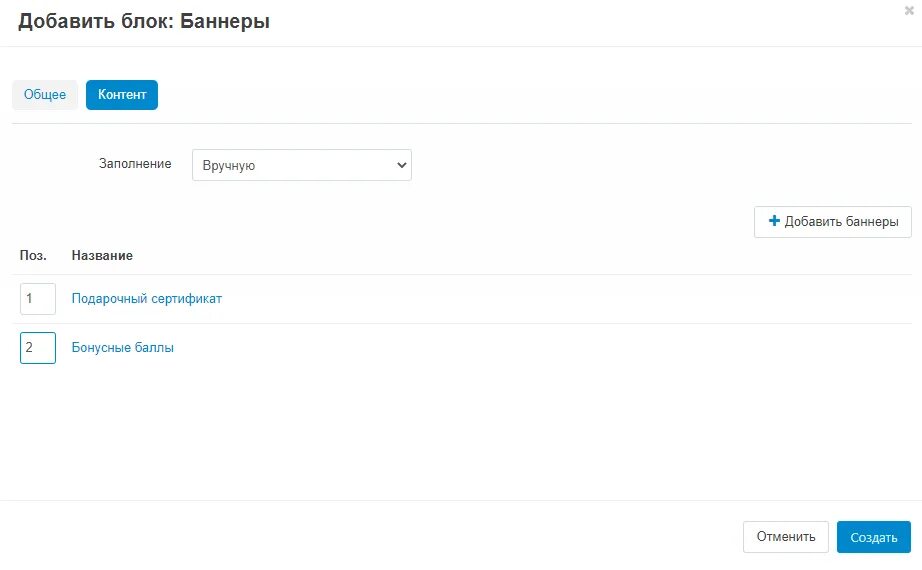Focus the position field containing 1
Viewport: 922px width, 570px height.
pos(38,299)
